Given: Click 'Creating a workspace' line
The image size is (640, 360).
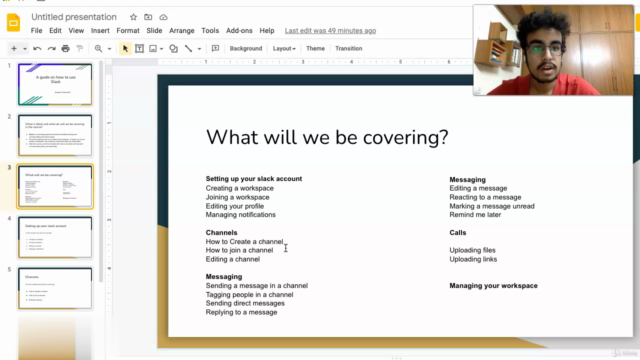Looking at the screenshot, I should pyautogui.click(x=240, y=188).
